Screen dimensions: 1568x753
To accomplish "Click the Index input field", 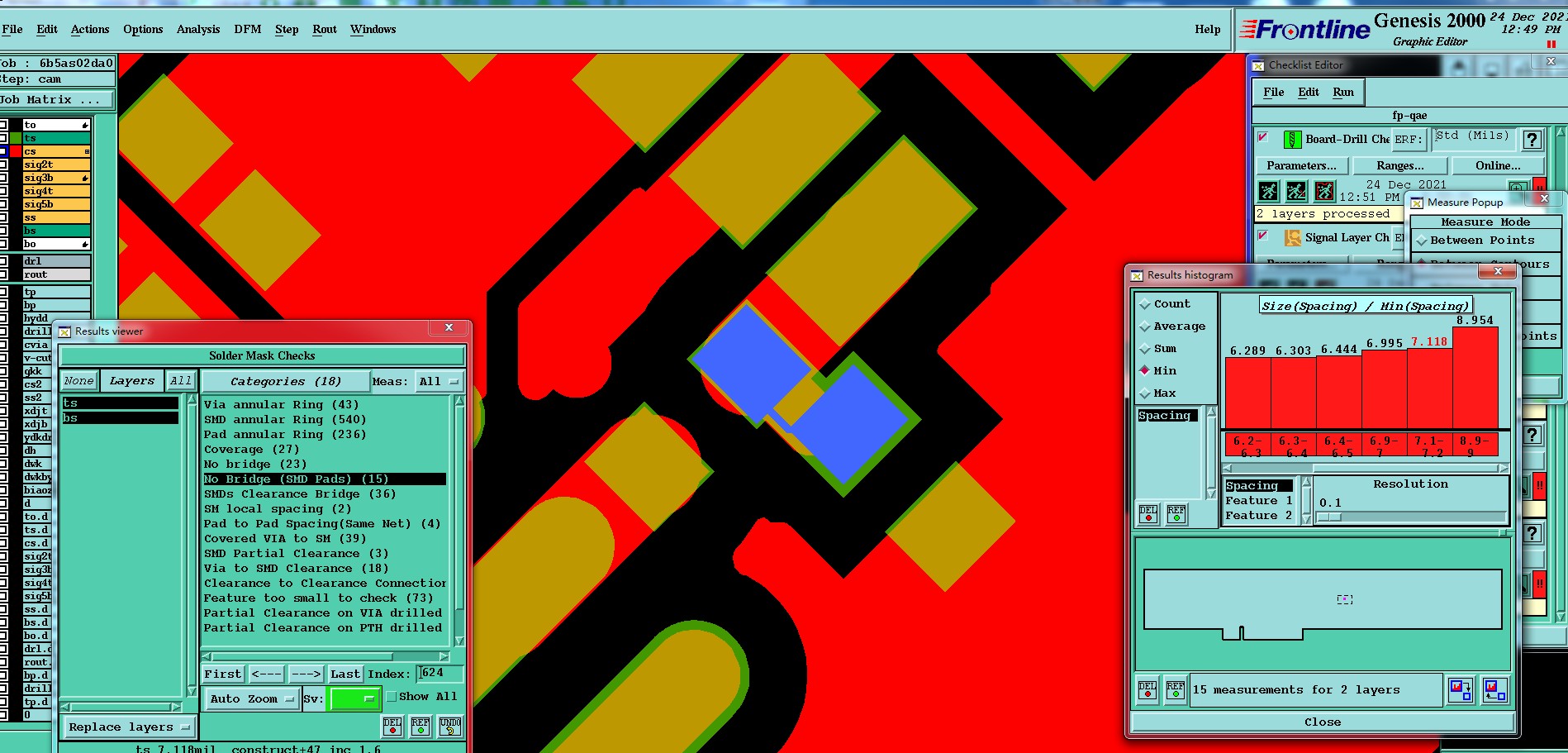I will coord(440,674).
